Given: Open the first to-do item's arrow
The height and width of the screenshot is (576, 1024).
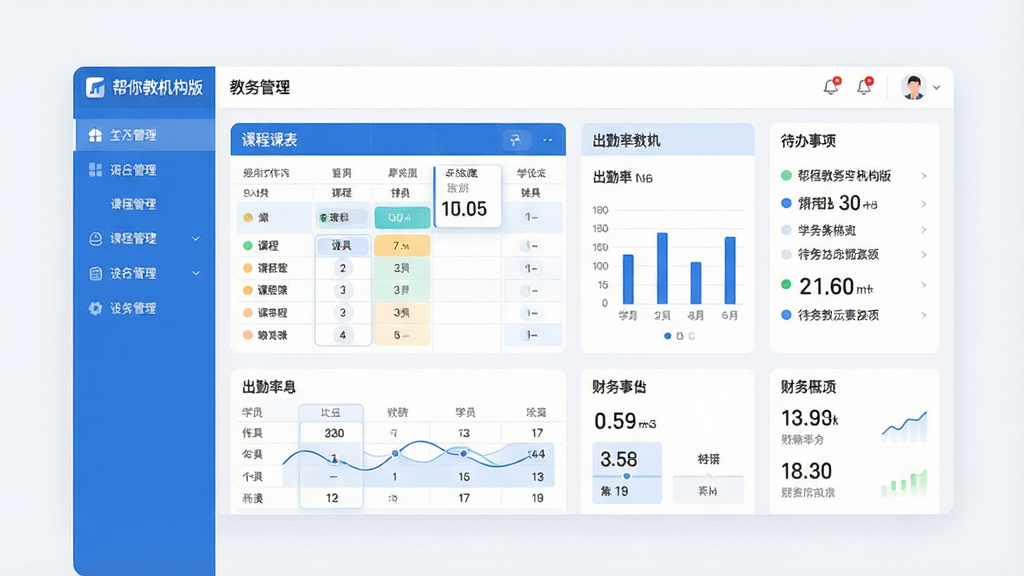Looking at the screenshot, I should (x=923, y=176).
